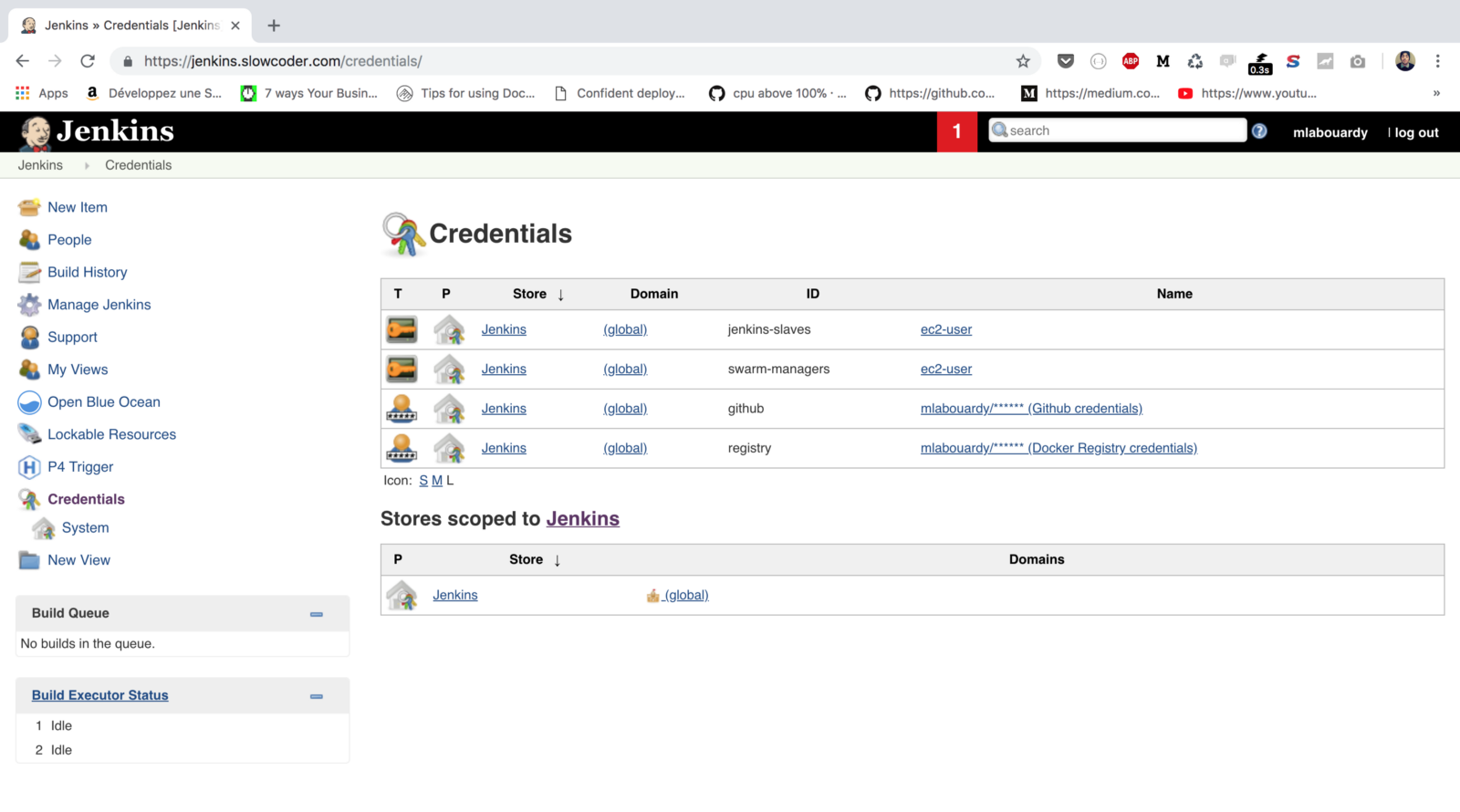This screenshot has width=1460, height=812.
Task: Open the AdBlock Plus extension icon
Action: coord(1131,61)
